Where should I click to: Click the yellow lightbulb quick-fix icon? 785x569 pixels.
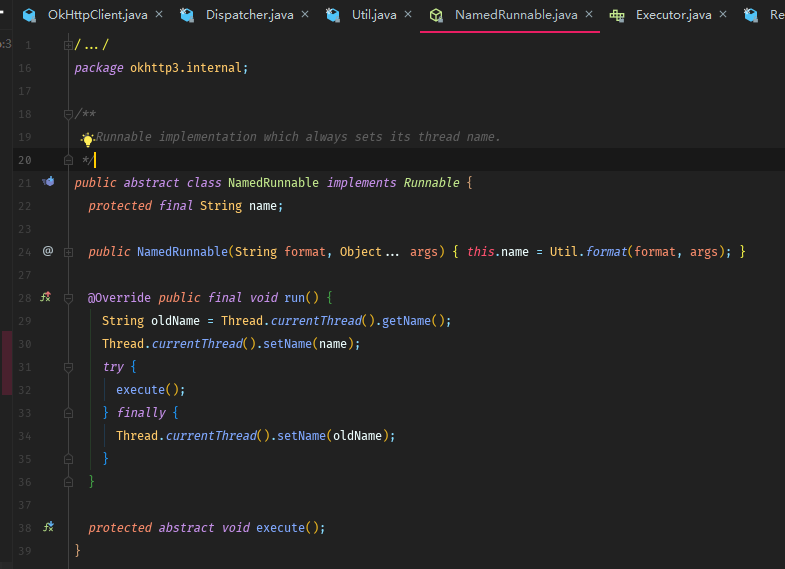(x=88, y=139)
